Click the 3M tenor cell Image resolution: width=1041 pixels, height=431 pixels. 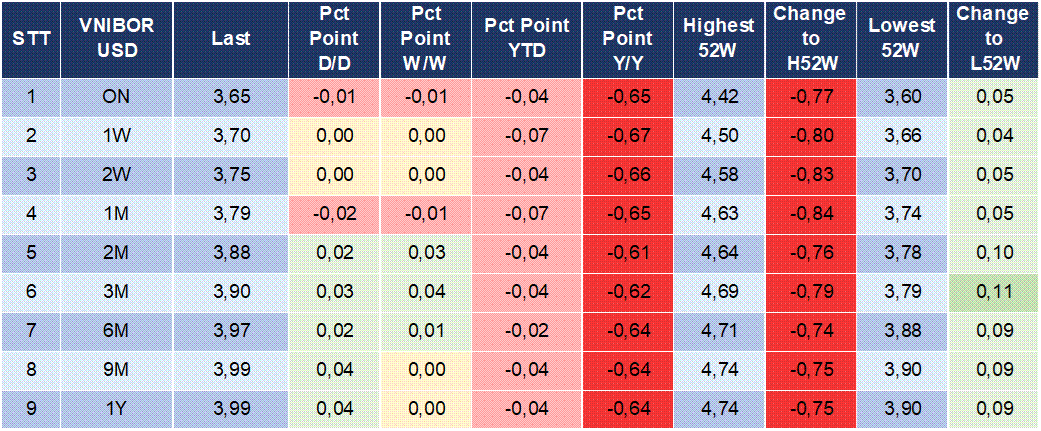tap(117, 292)
